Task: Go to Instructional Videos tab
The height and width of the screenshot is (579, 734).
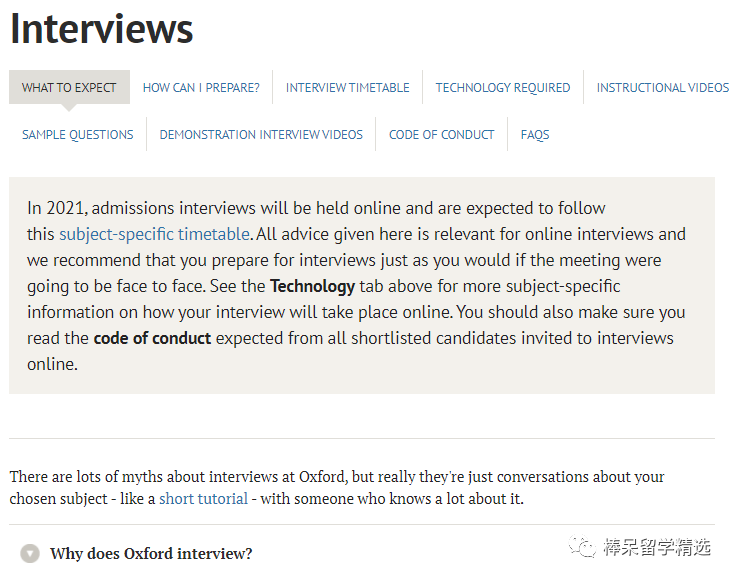Action: (x=662, y=88)
